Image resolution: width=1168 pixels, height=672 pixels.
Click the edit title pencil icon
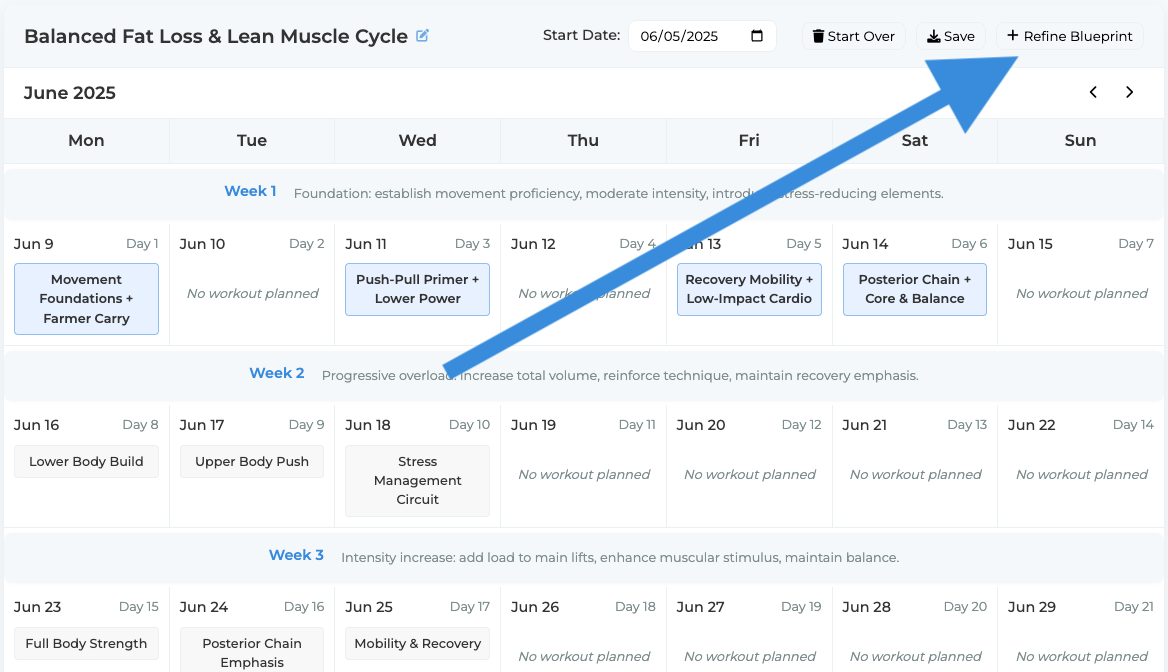click(422, 36)
